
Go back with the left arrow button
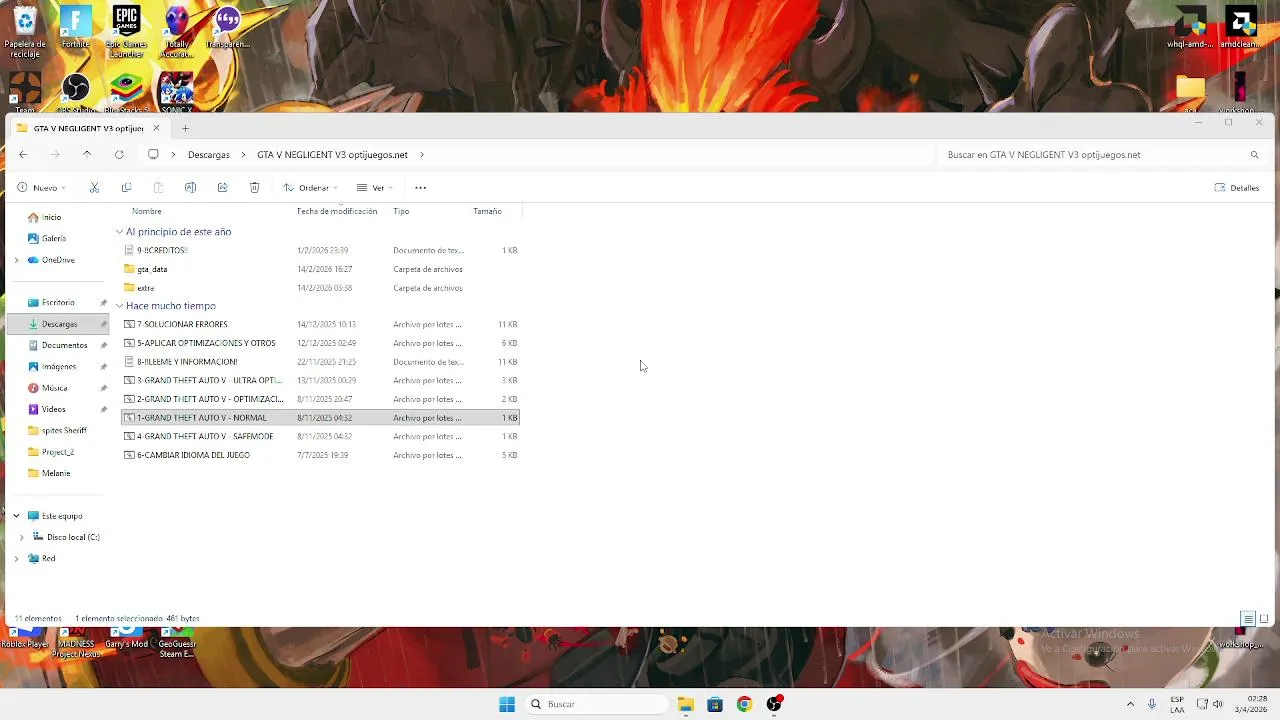23,155
